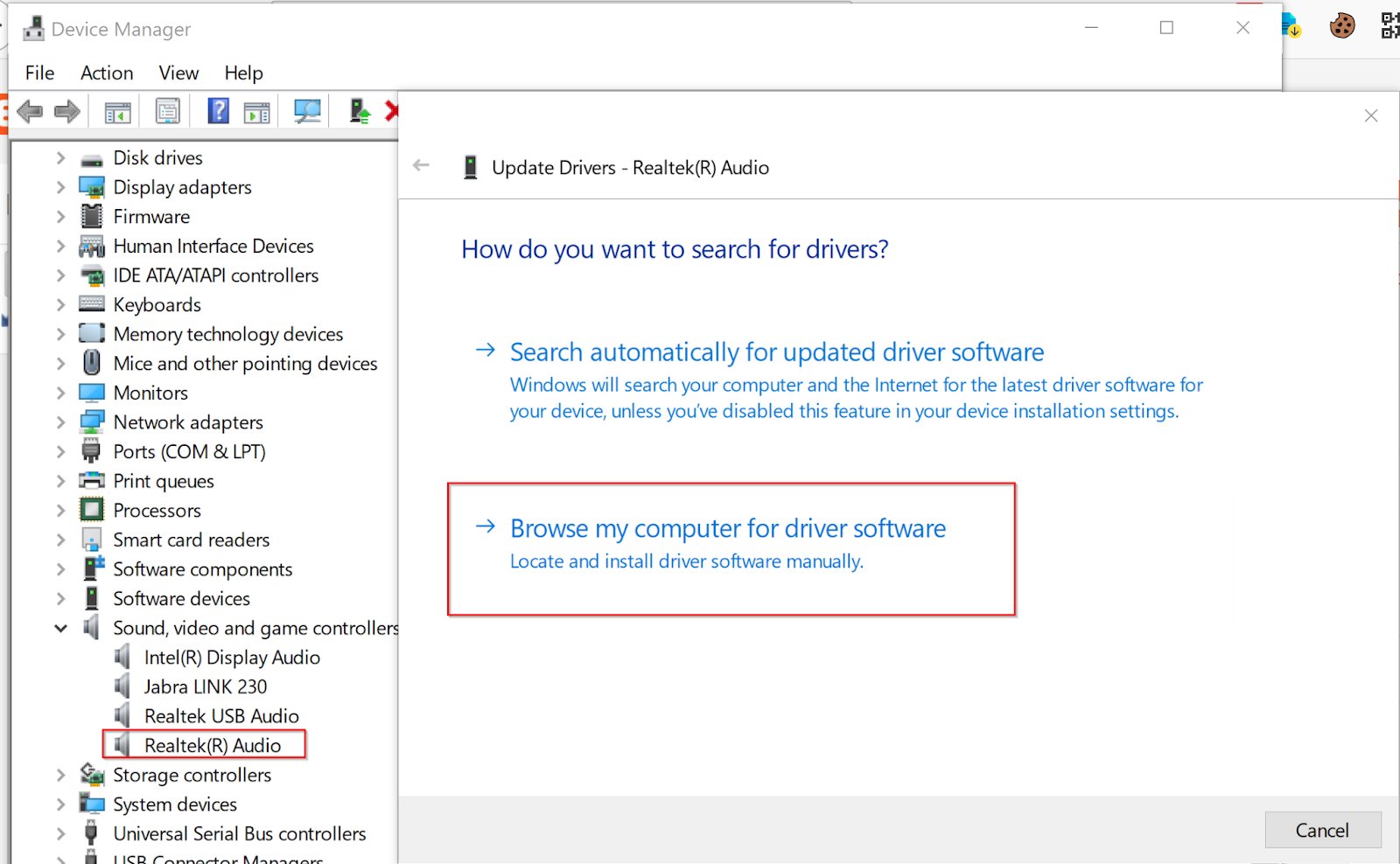1400x864 pixels.
Task: Click the Monitors category icon
Action: pyautogui.click(x=92, y=393)
